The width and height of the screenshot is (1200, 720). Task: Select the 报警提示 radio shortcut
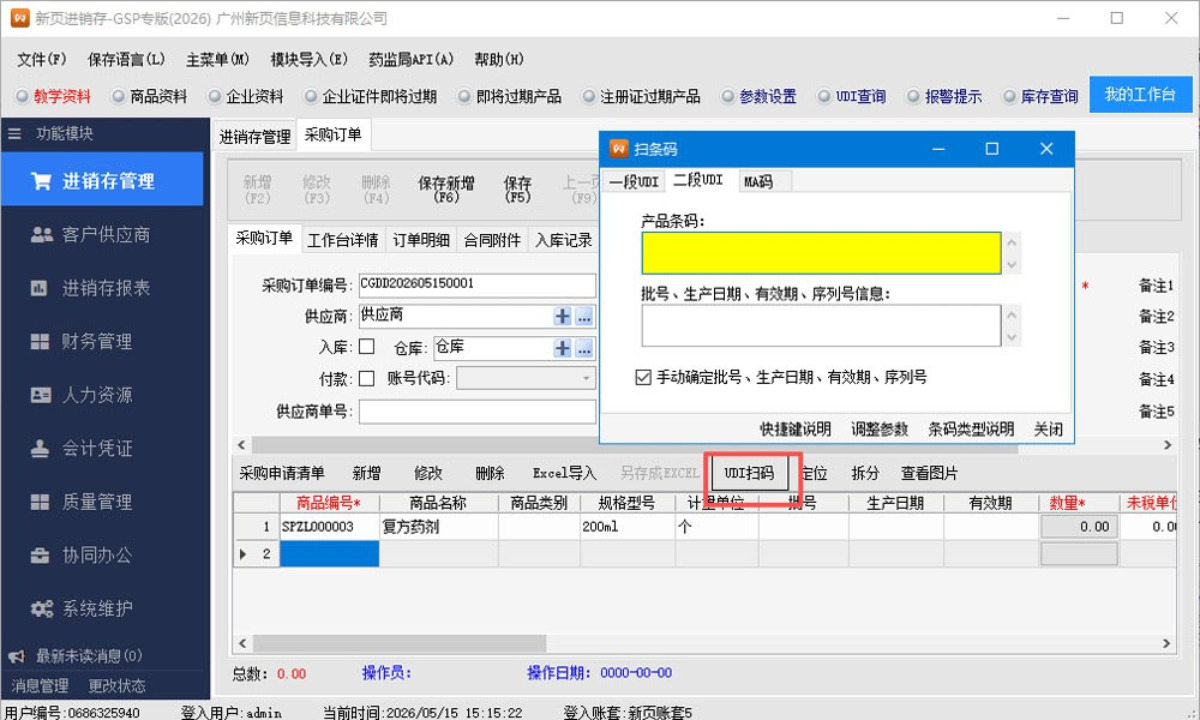click(x=944, y=97)
